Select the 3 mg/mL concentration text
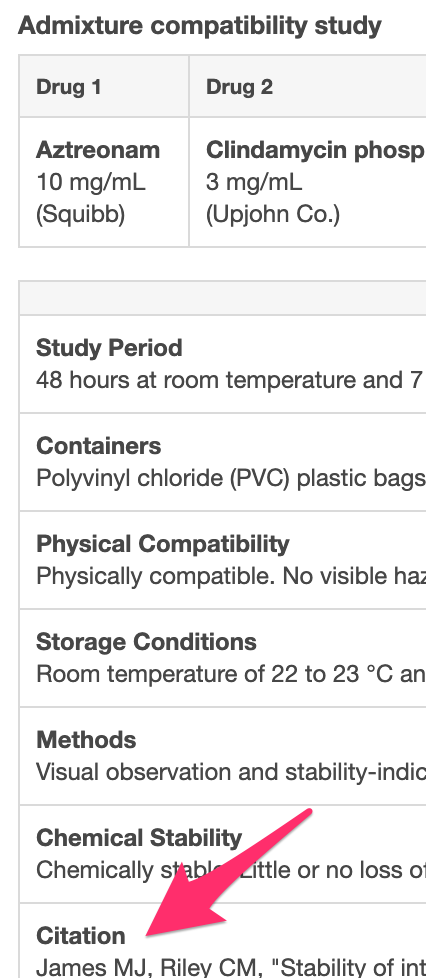Image resolution: width=426 pixels, height=978 pixels. 254,182
